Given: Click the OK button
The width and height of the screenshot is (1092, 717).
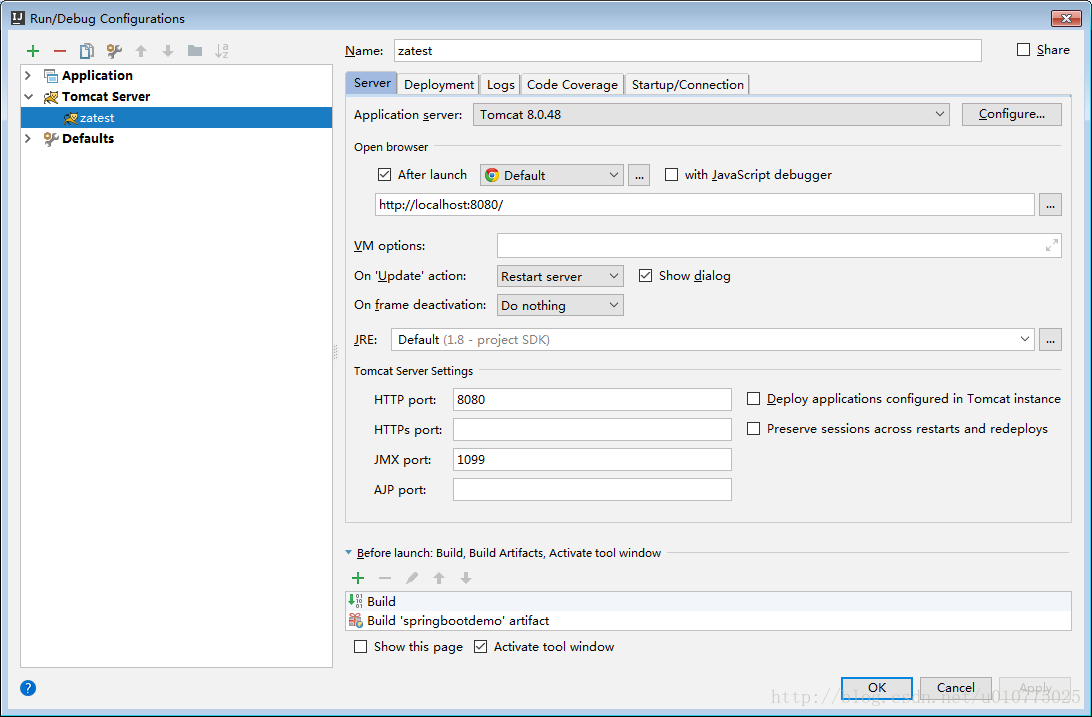Looking at the screenshot, I should tap(877, 688).
